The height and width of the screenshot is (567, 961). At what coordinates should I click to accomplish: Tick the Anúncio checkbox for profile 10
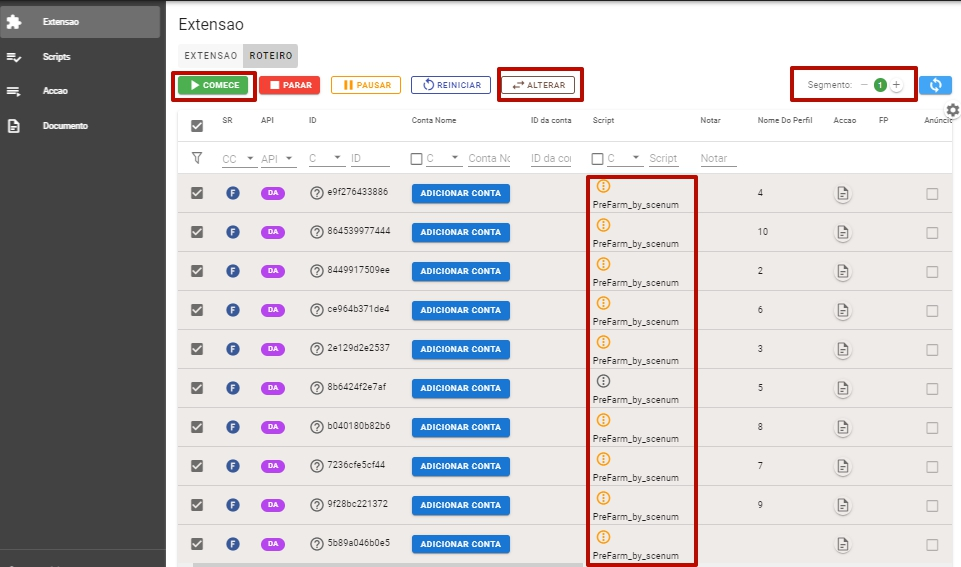coord(932,233)
